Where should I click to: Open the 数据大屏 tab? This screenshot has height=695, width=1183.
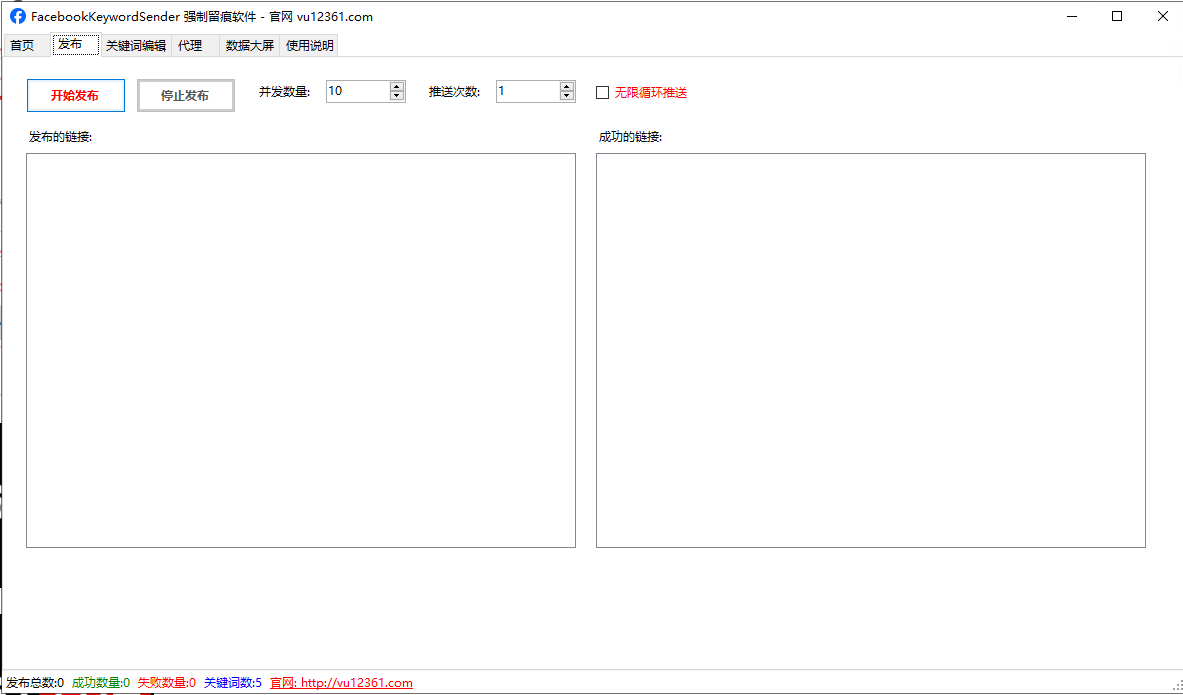tap(250, 45)
